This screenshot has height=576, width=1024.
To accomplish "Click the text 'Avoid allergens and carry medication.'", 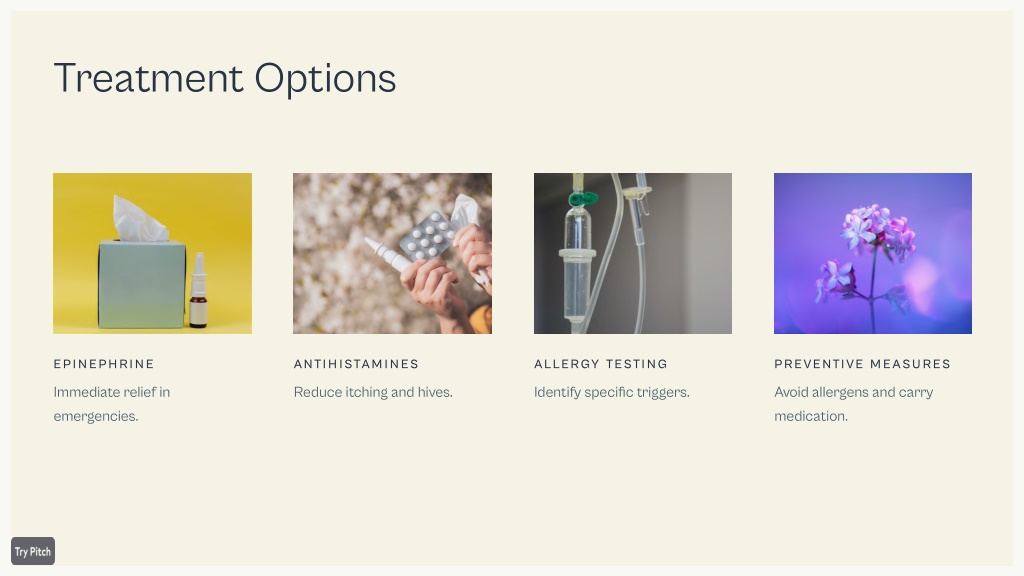I will pos(854,404).
